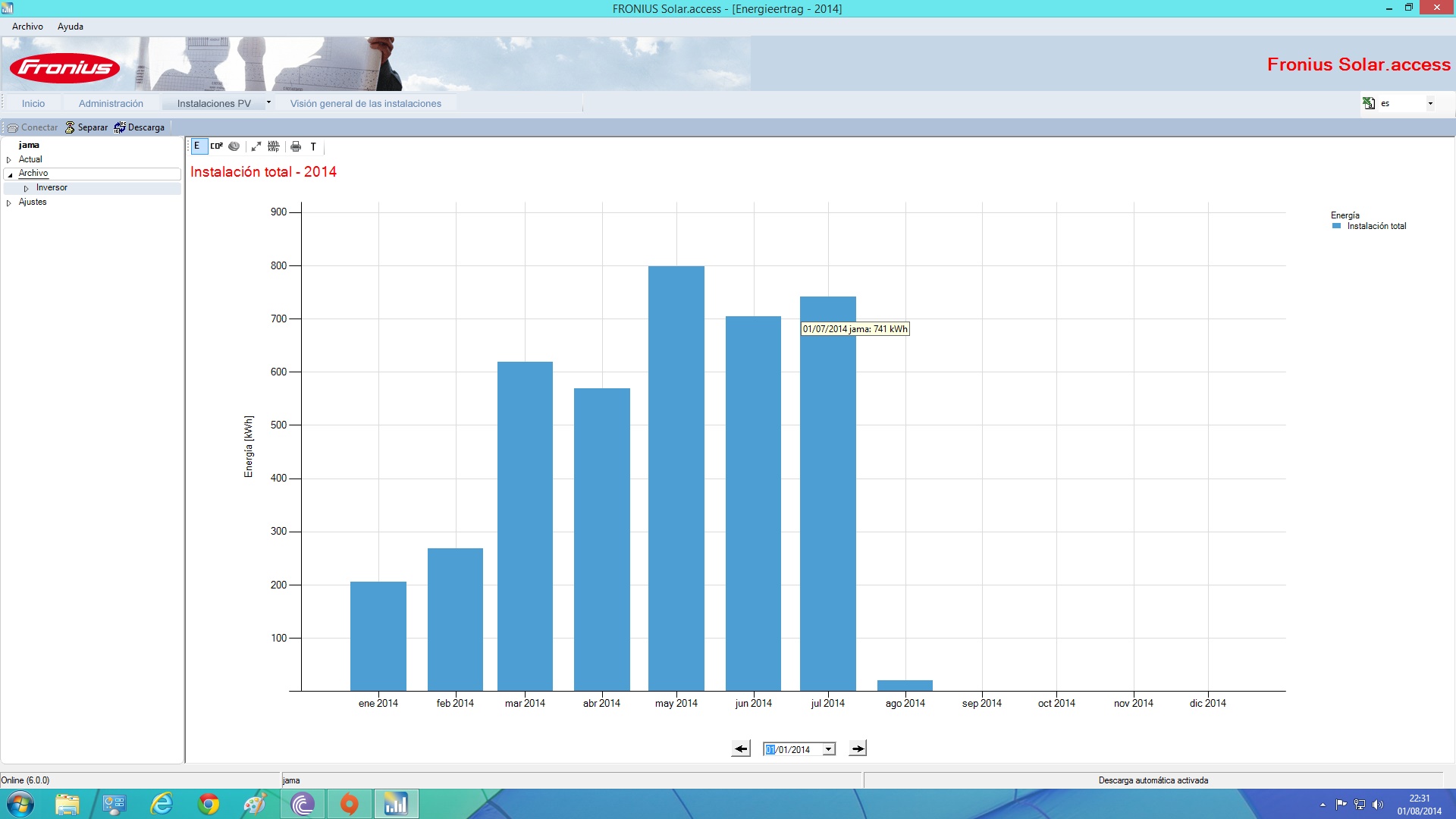1456x819 pixels.
Task: Open Paint from the taskbar
Action: (255, 804)
